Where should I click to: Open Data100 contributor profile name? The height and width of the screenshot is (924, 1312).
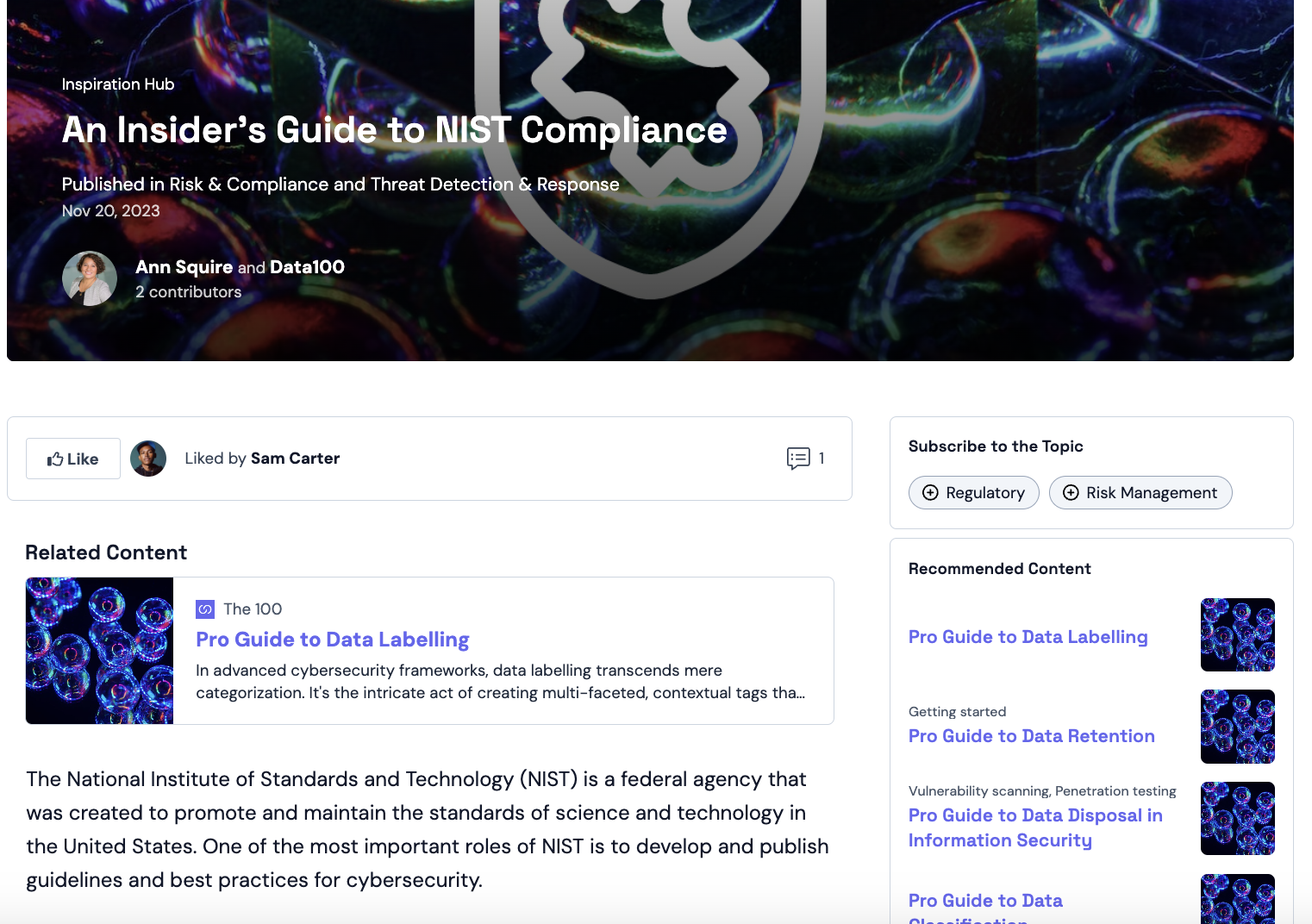(x=307, y=267)
